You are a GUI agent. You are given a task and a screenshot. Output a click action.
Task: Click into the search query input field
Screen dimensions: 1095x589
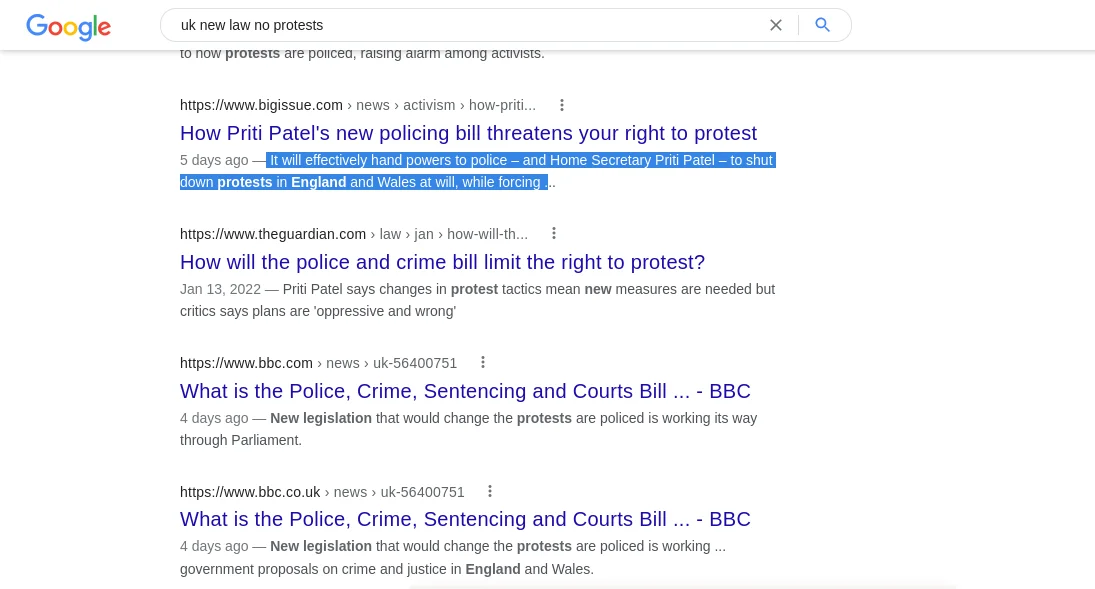click(468, 25)
